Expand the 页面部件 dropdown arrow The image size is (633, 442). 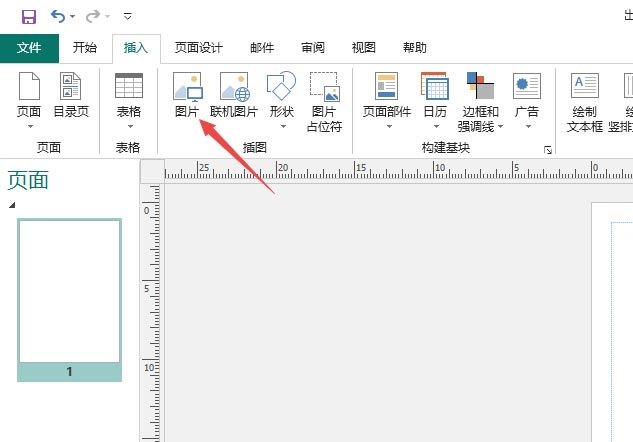tap(389, 126)
